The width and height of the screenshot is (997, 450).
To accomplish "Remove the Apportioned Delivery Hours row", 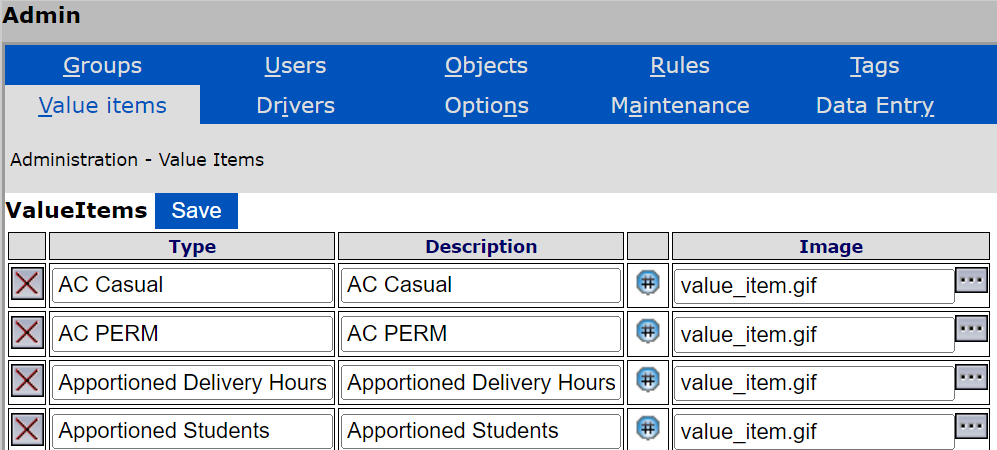I will (x=27, y=381).
